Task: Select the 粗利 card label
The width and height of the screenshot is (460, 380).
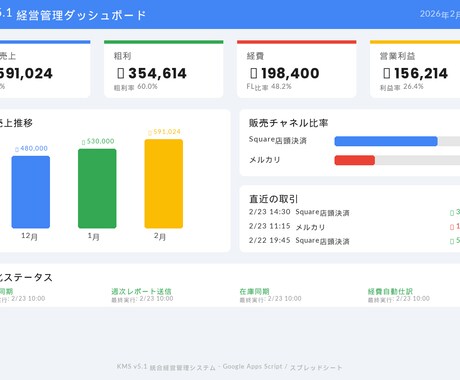Action: [x=122, y=56]
